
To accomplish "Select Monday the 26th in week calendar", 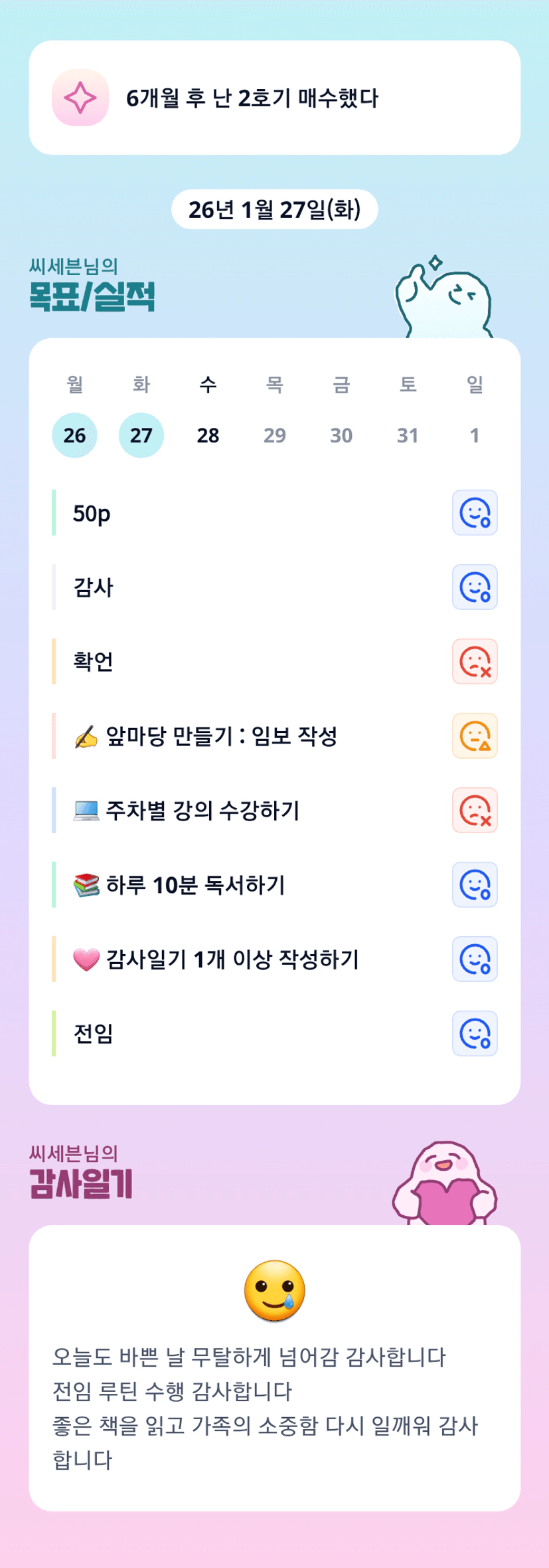I will coord(74,435).
